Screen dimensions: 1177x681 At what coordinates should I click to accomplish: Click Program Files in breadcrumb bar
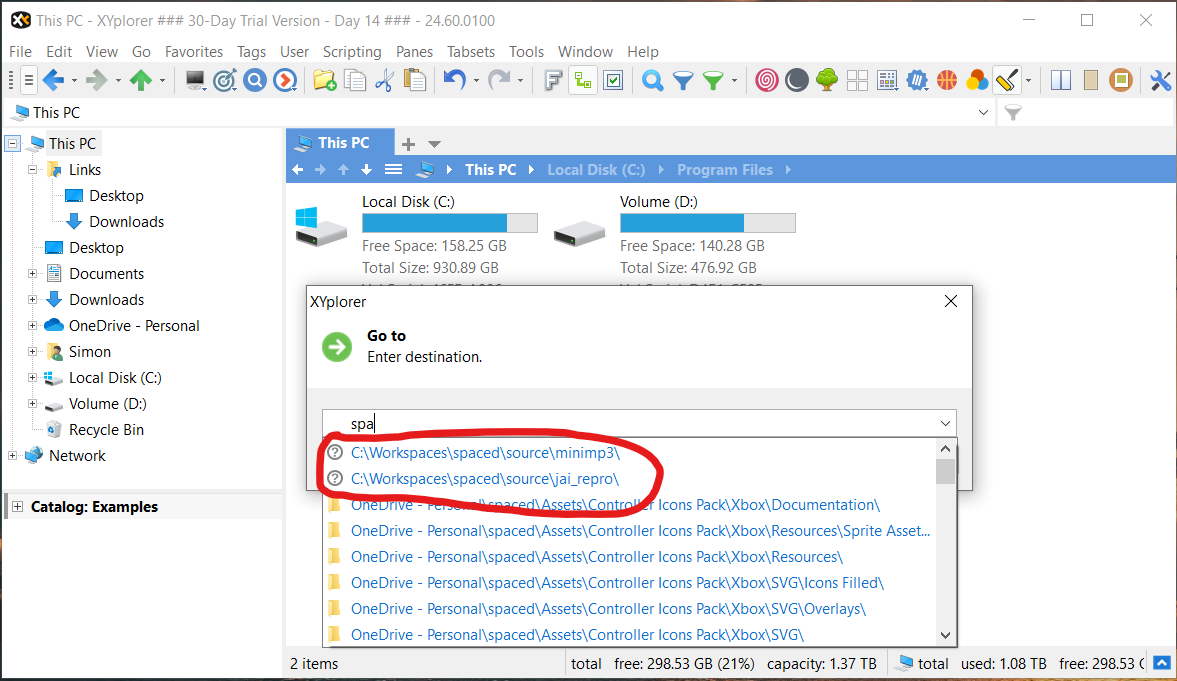(724, 170)
